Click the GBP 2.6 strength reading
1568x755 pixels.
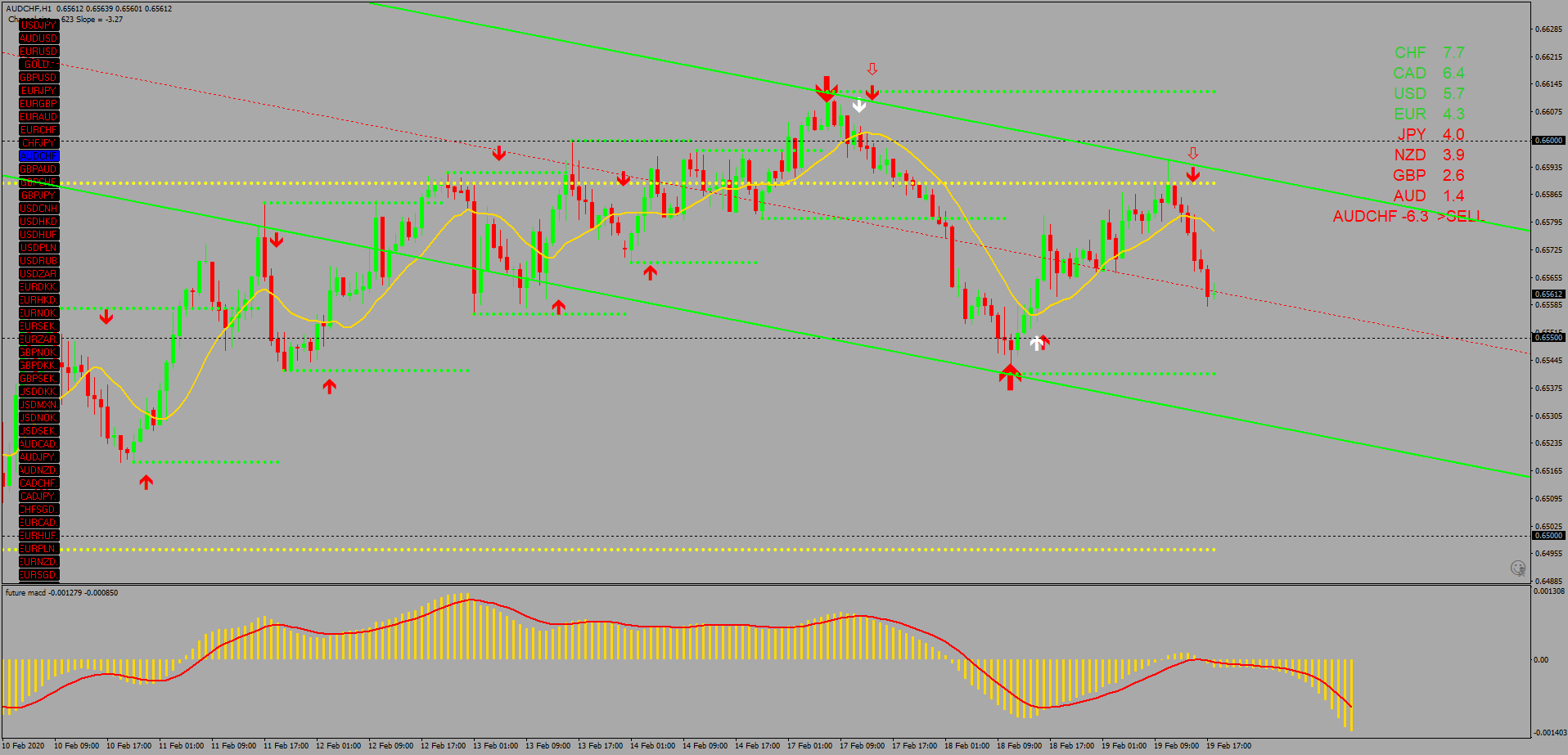coord(1430,175)
